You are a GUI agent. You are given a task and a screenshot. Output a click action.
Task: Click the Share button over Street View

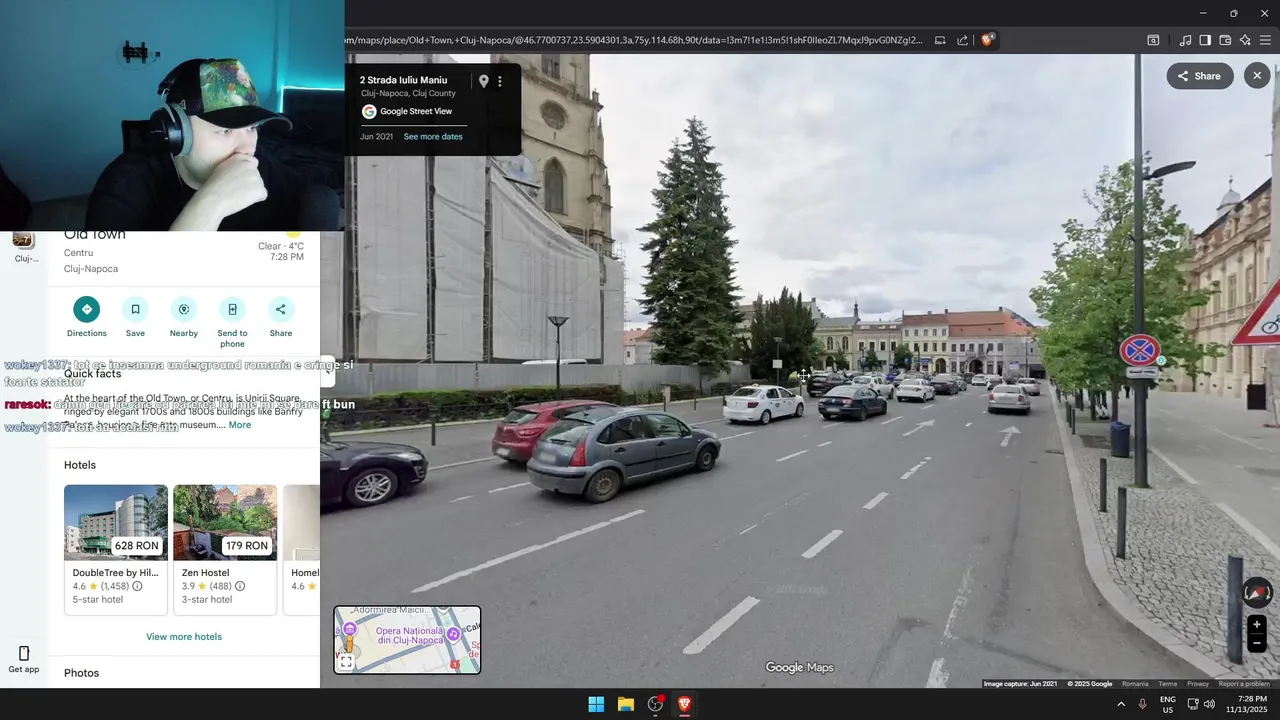pyautogui.click(x=1200, y=76)
